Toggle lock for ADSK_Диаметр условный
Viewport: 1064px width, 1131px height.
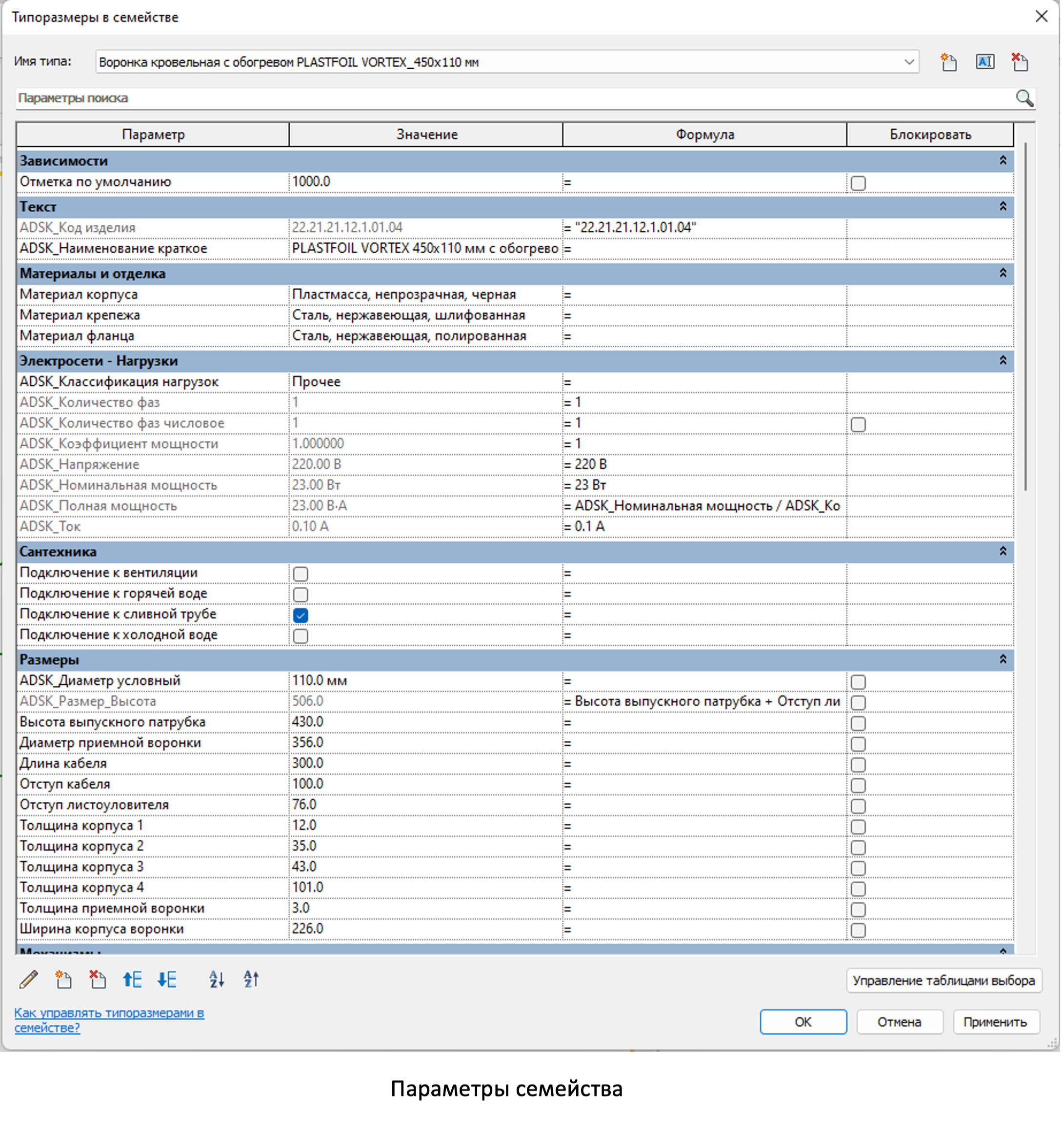click(x=858, y=681)
